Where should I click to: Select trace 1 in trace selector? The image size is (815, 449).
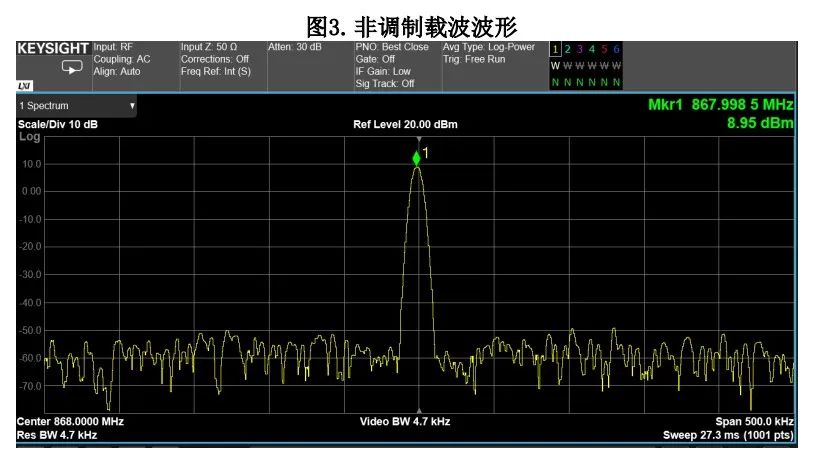point(555,49)
